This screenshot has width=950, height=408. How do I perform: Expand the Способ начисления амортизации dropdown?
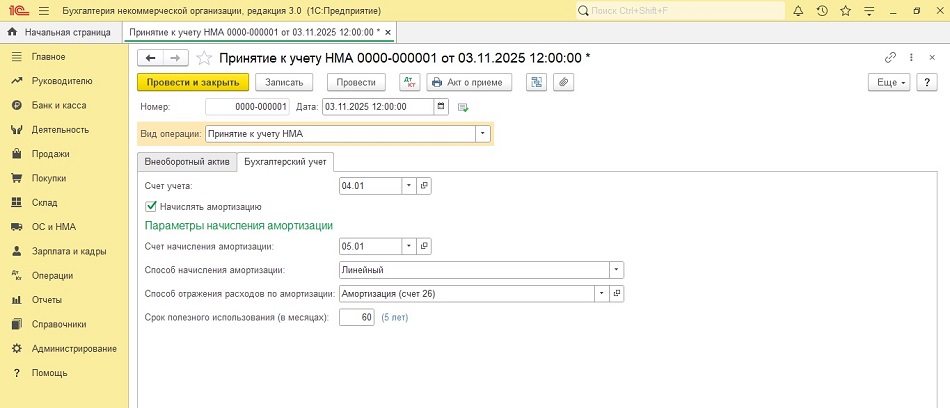pyautogui.click(x=616, y=269)
